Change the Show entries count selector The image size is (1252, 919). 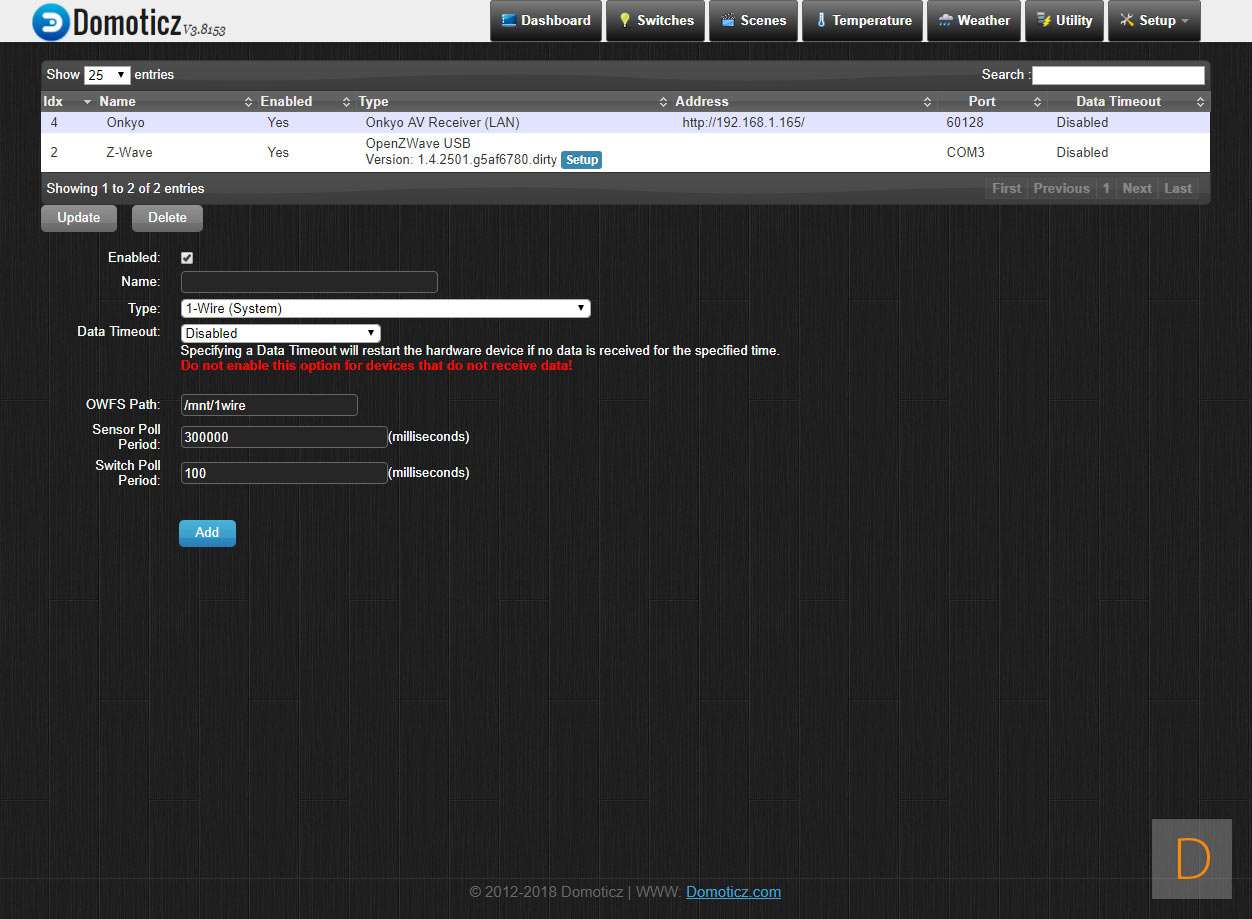click(107, 75)
